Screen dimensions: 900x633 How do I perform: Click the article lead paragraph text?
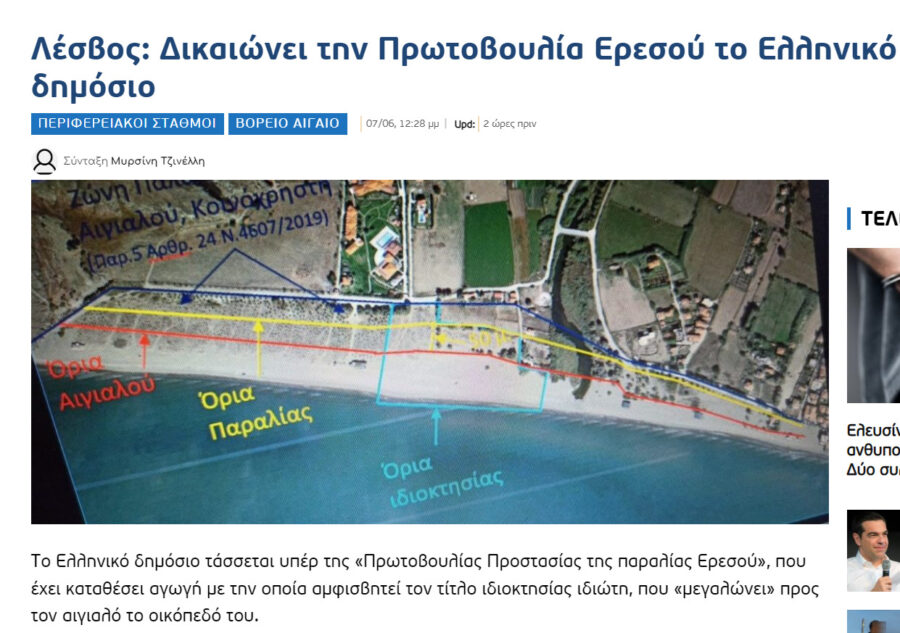pyautogui.click(x=425, y=588)
